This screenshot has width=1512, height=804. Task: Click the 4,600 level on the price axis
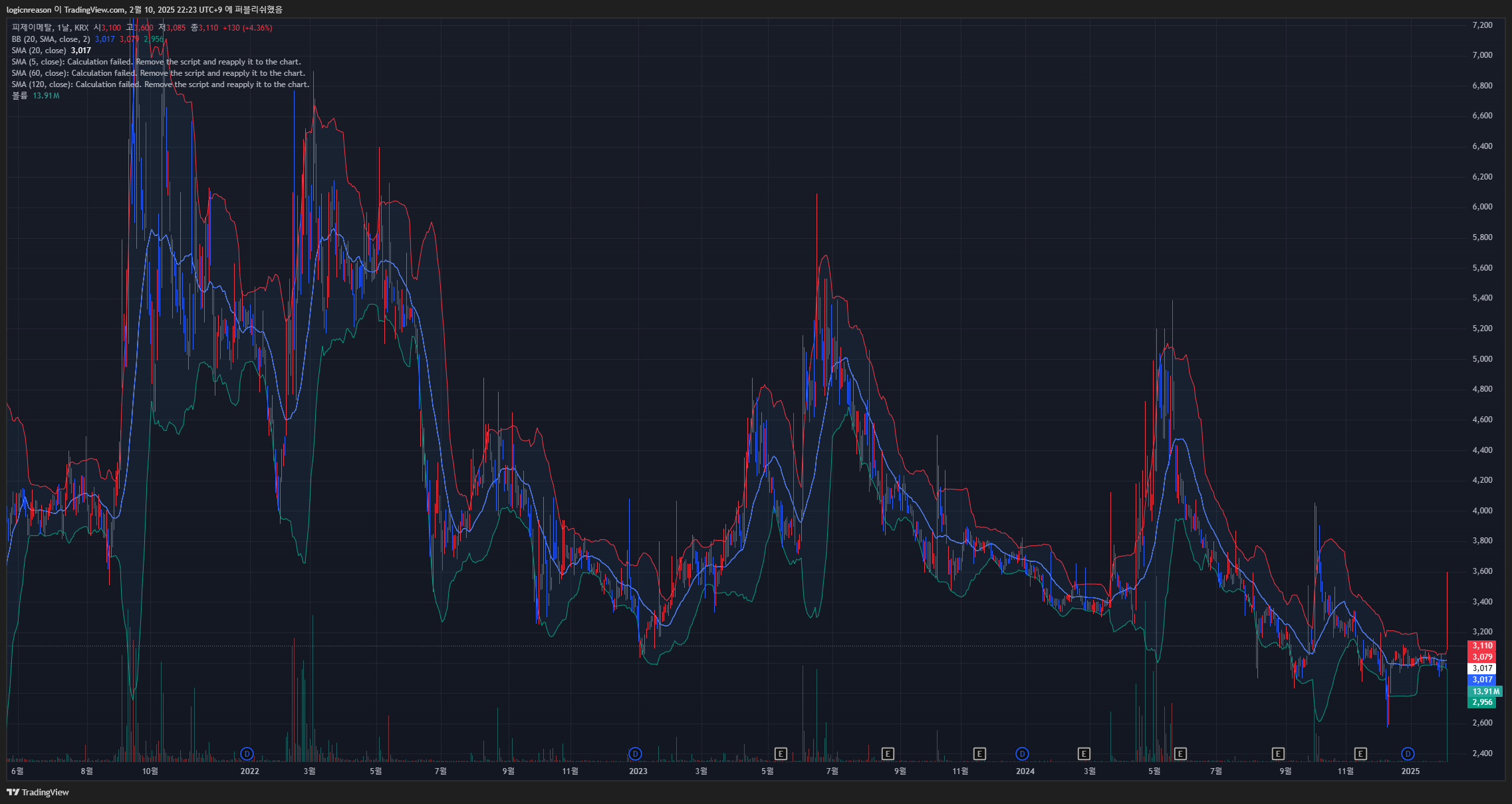pos(1482,420)
